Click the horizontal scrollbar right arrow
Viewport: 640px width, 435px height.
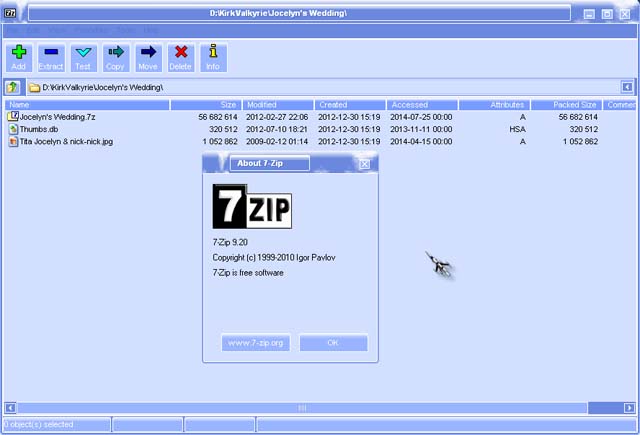[x=629, y=408]
